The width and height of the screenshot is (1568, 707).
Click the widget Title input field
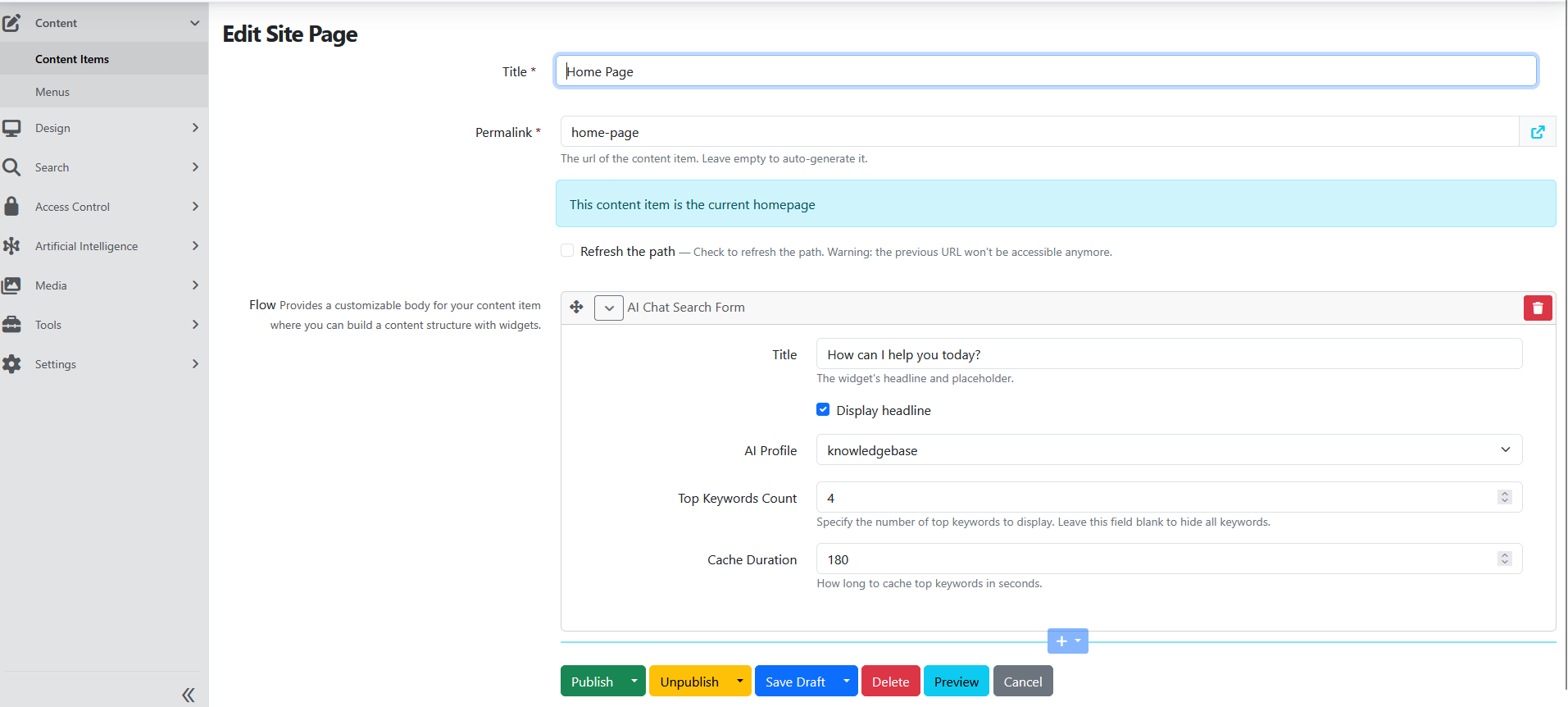coord(1169,354)
